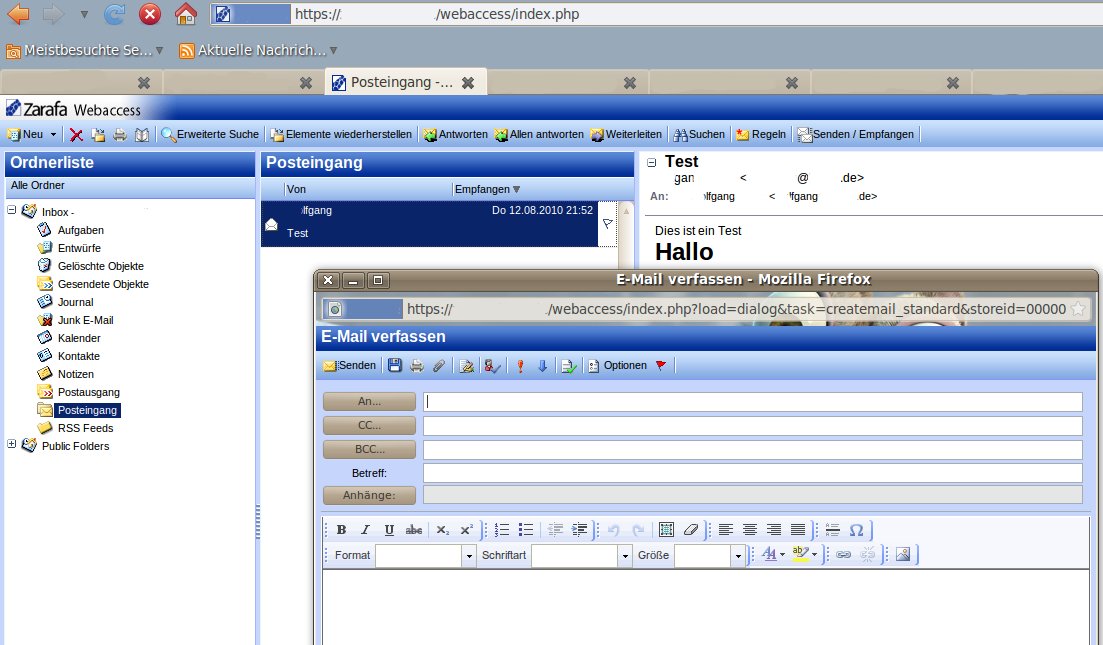Remove formatting with the eraser icon
The width and height of the screenshot is (1103, 645).
[x=691, y=530]
